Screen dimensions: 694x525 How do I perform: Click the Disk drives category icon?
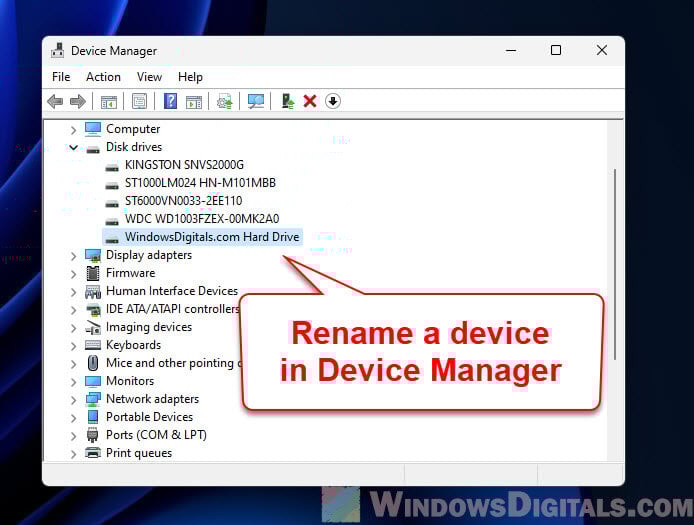[x=93, y=149]
